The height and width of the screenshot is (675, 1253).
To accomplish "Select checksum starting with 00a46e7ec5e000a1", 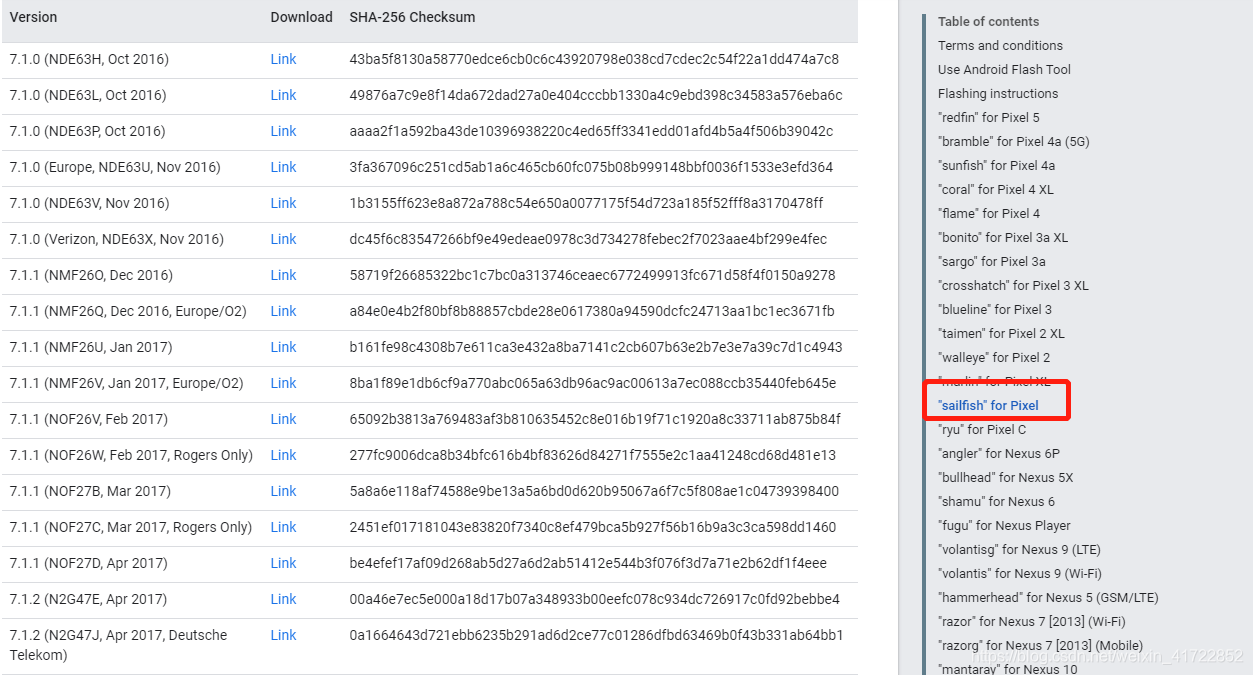I will tap(594, 599).
